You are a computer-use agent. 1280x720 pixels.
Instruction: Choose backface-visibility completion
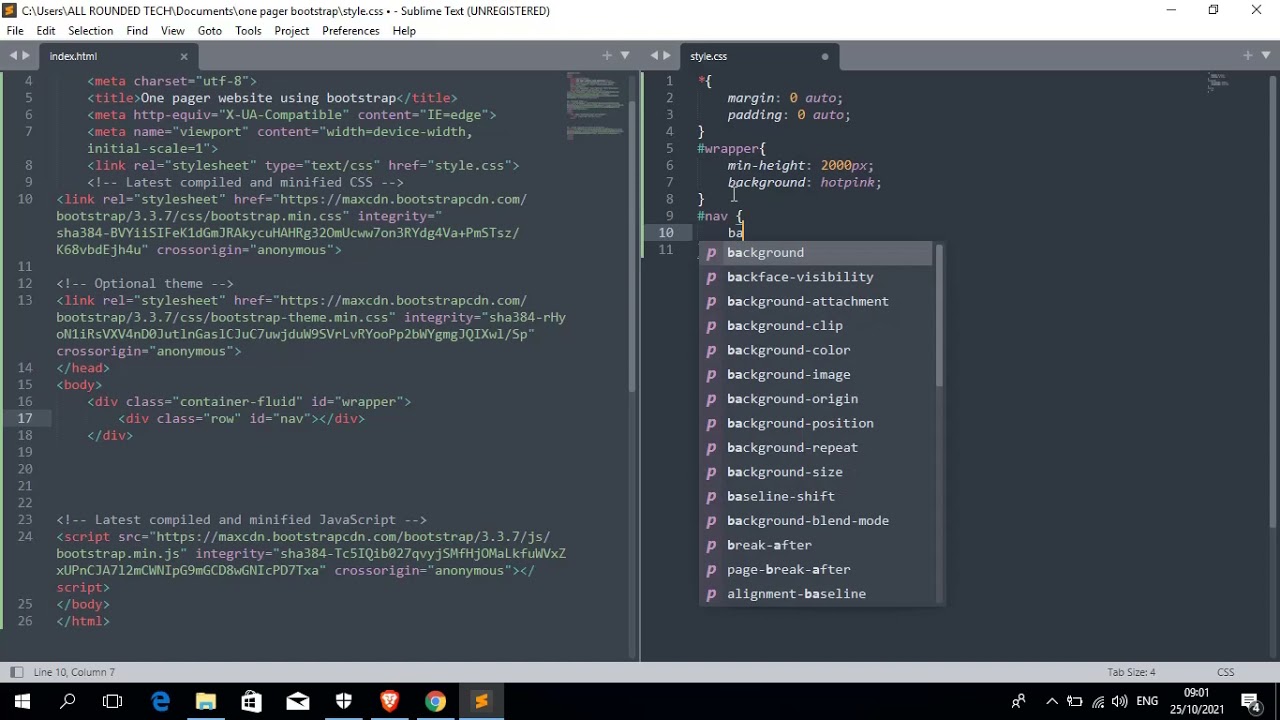816,277
